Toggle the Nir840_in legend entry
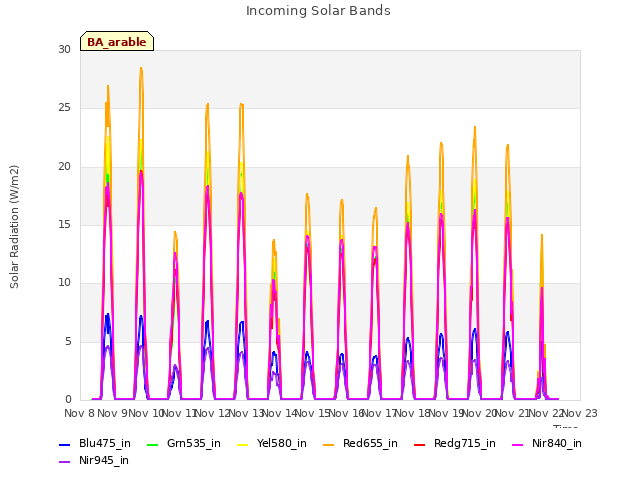This screenshot has height=480, width=640. 547,443
